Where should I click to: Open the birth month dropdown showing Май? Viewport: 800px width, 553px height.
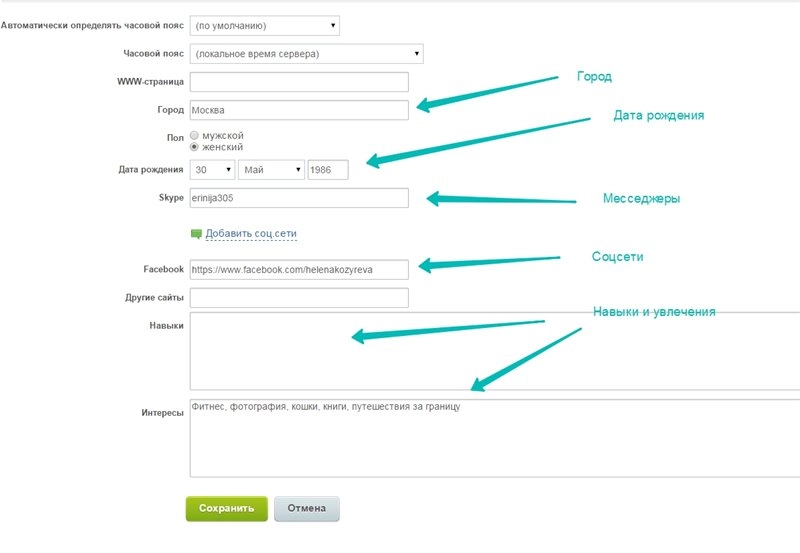pos(271,170)
